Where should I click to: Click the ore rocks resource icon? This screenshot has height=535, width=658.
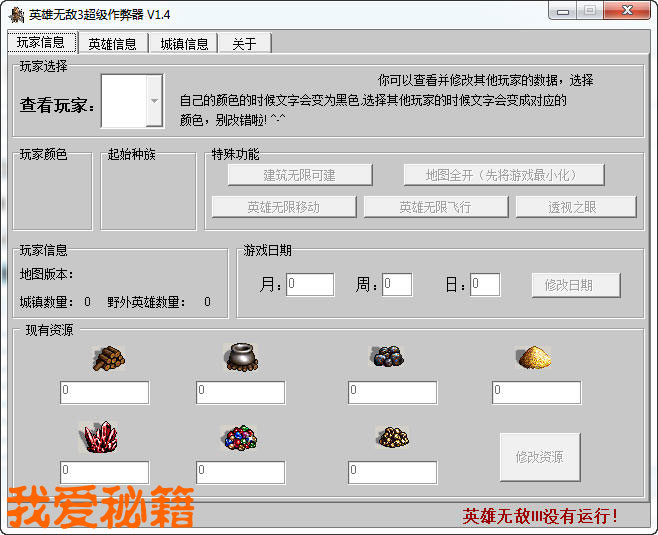[x=388, y=356]
